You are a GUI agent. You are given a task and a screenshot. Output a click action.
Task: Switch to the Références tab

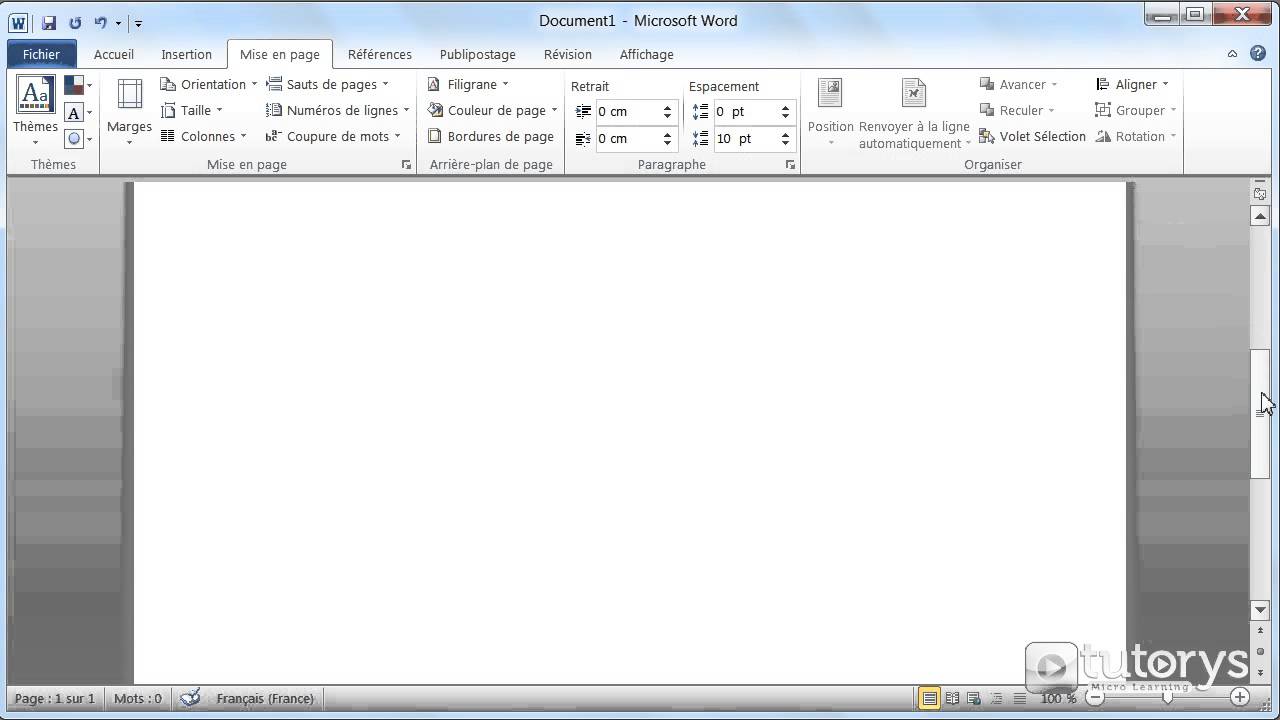coord(380,54)
